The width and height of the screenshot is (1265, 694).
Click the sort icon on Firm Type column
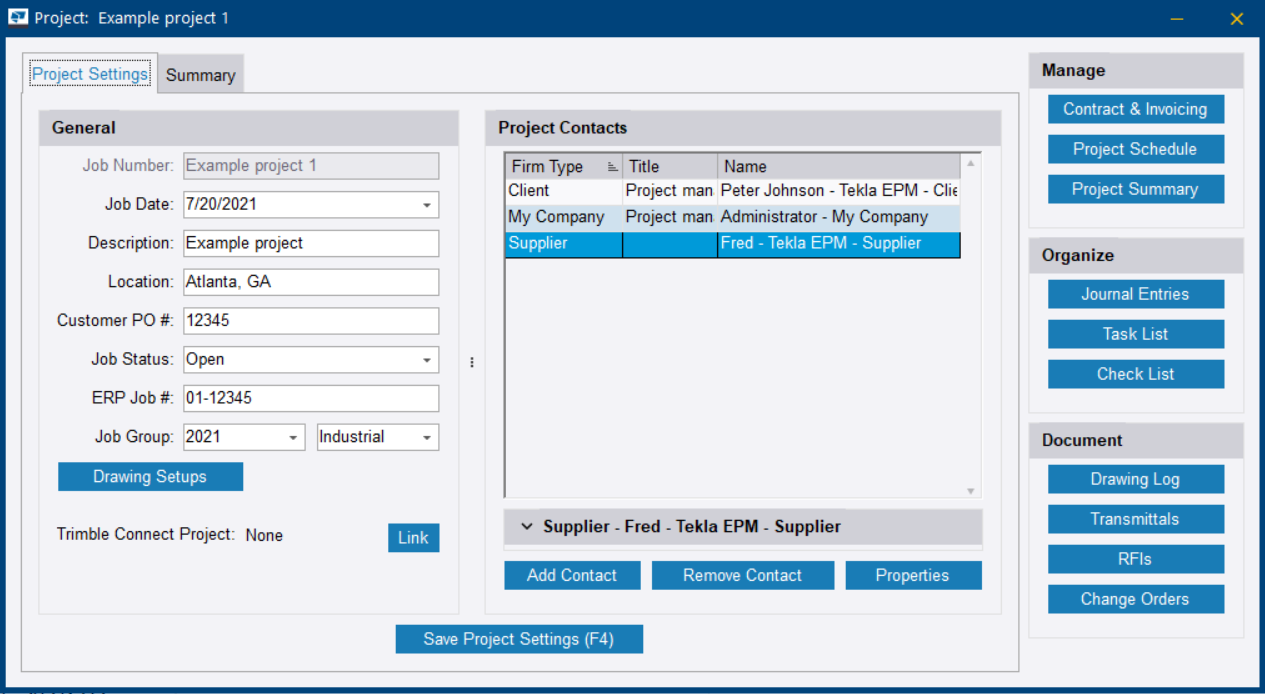(611, 166)
